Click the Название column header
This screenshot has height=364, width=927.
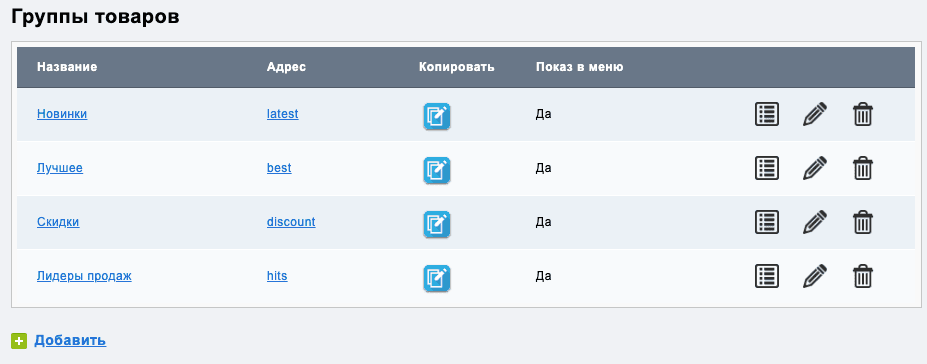tap(67, 67)
